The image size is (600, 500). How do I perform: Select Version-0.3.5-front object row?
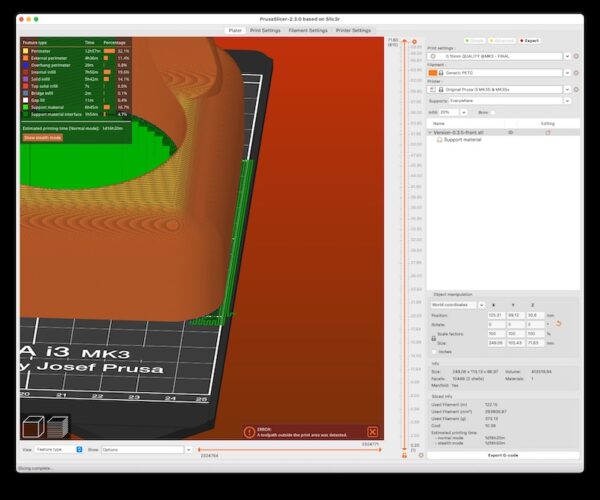503,132
